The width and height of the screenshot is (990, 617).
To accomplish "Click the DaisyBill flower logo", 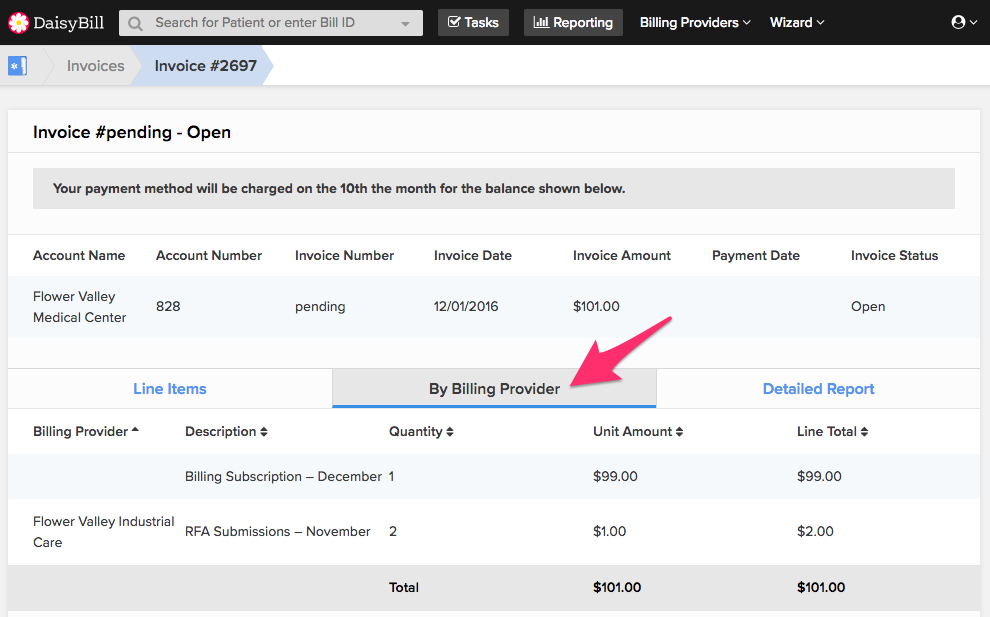I will [x=18, y=23].
